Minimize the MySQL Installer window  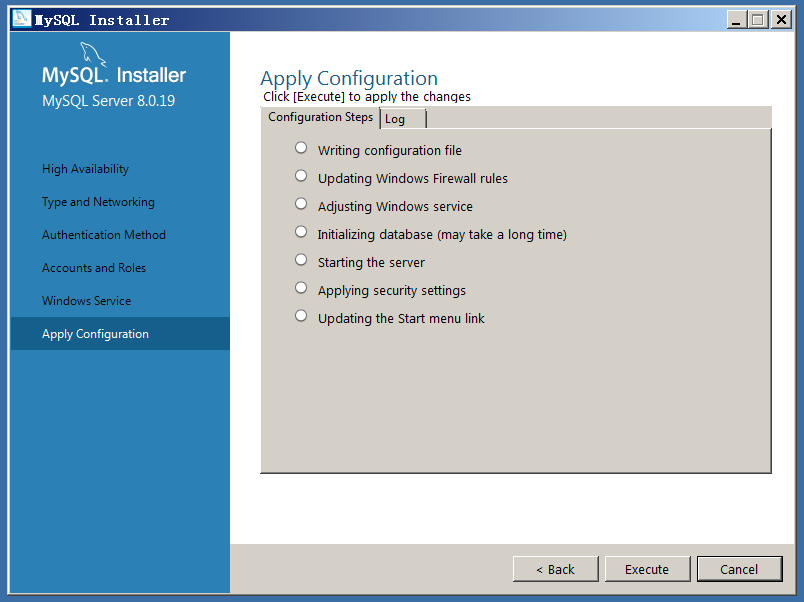pyautogui.click(x=736, y=20)
